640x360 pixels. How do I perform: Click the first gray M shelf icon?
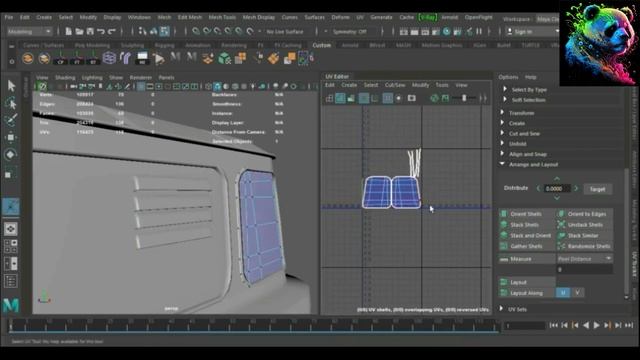[175, 58]
